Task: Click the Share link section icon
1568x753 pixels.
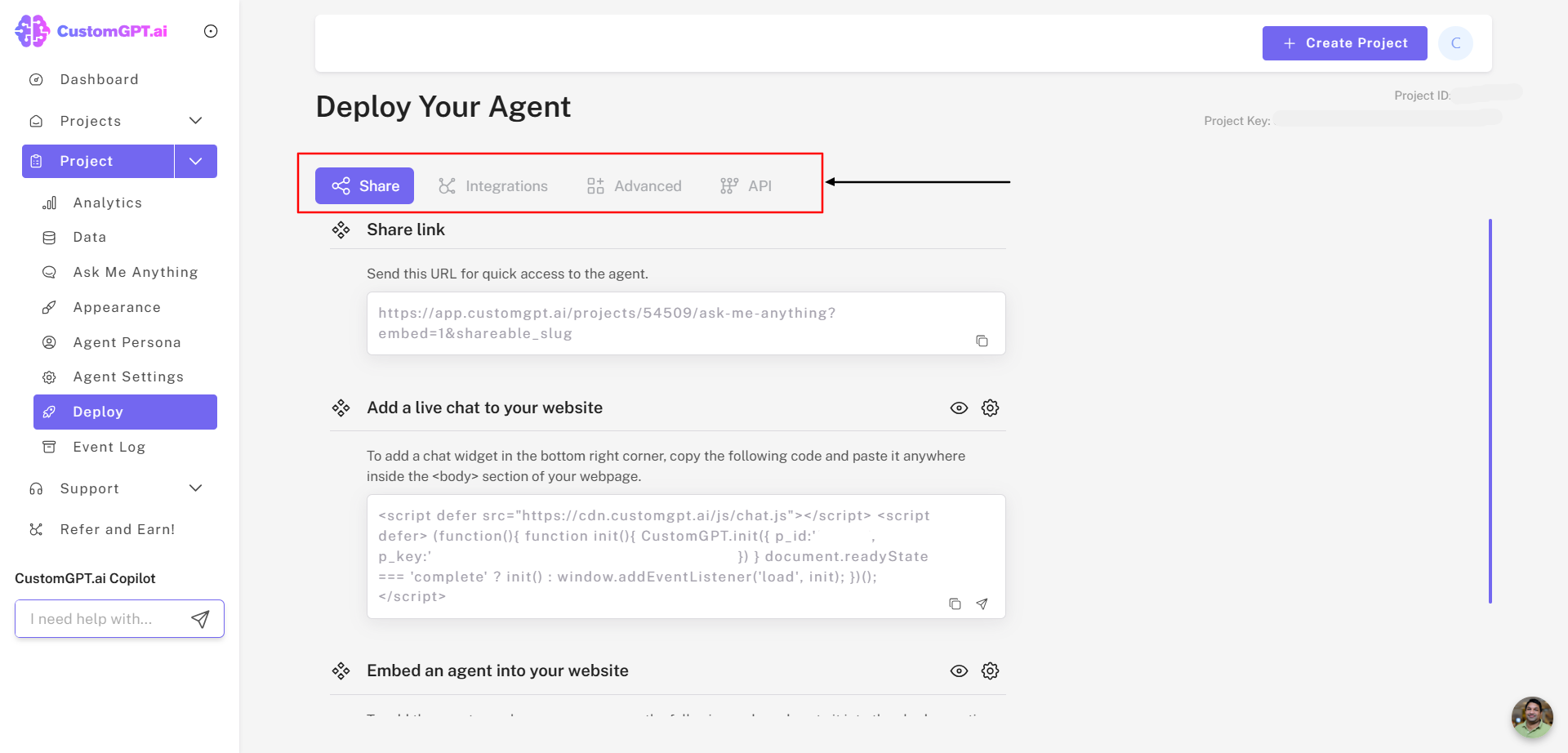Action: (341, 230)
